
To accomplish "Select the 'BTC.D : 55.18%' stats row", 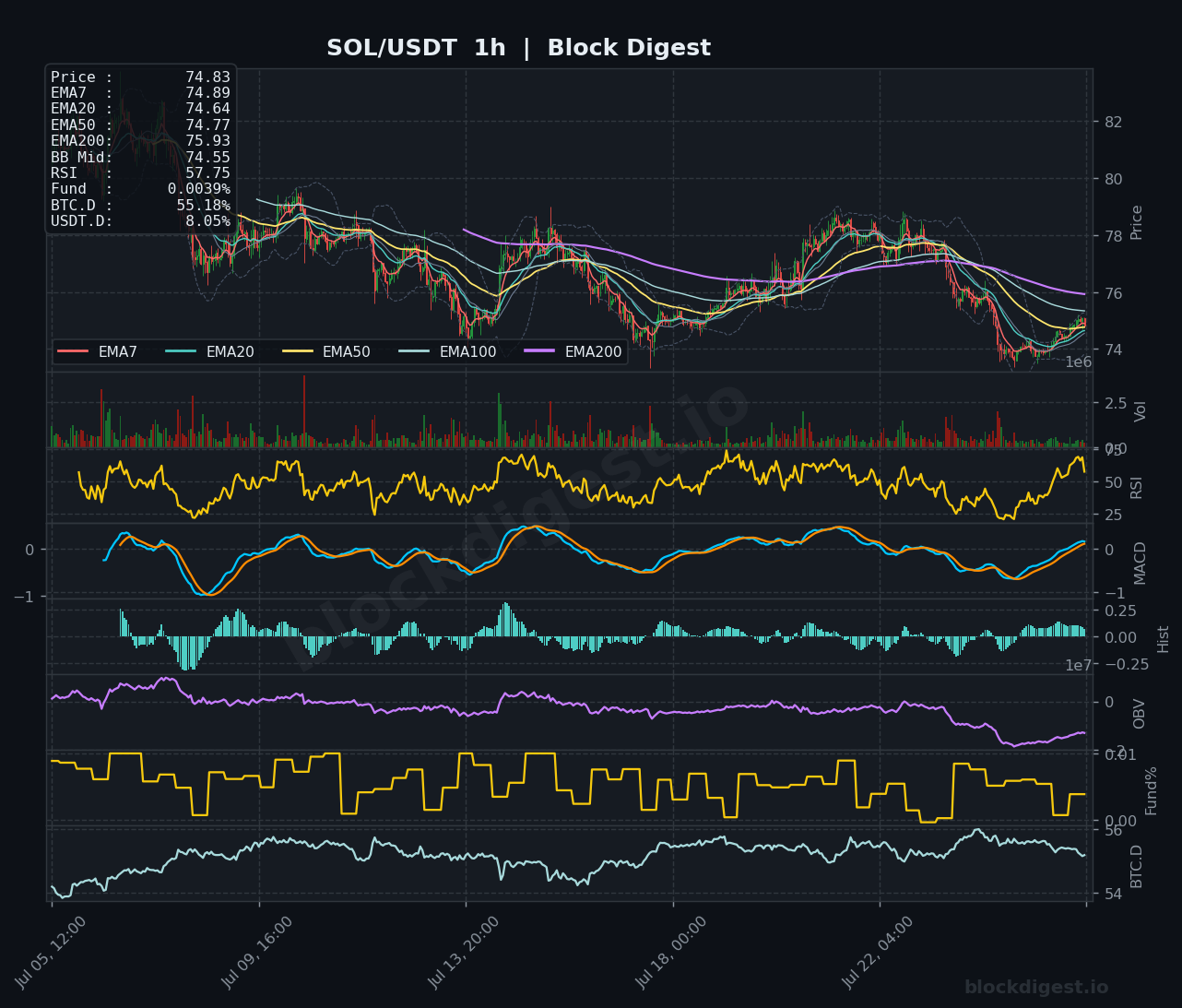I will (140, 206).
